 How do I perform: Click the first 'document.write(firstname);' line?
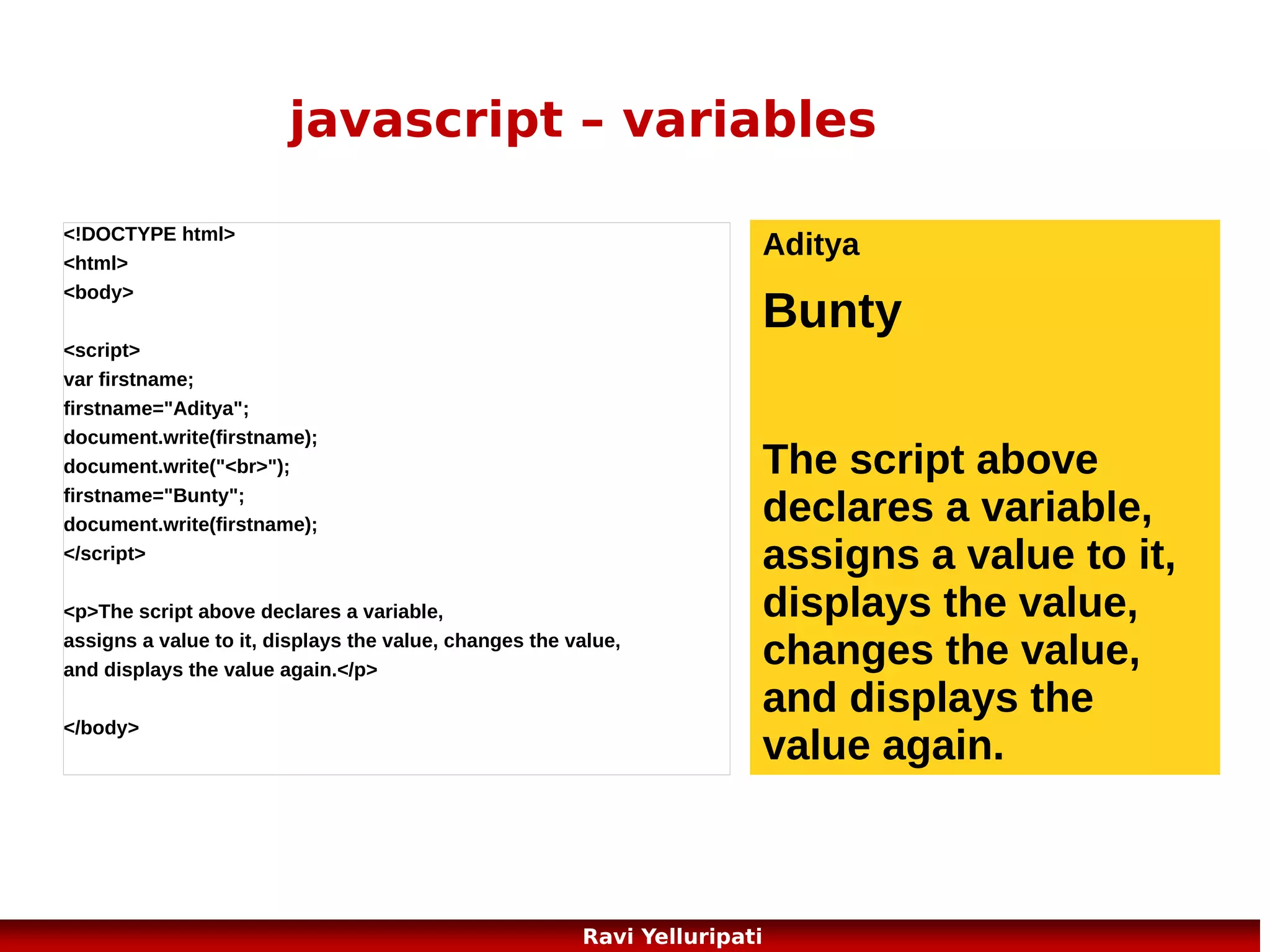(190, 438)
